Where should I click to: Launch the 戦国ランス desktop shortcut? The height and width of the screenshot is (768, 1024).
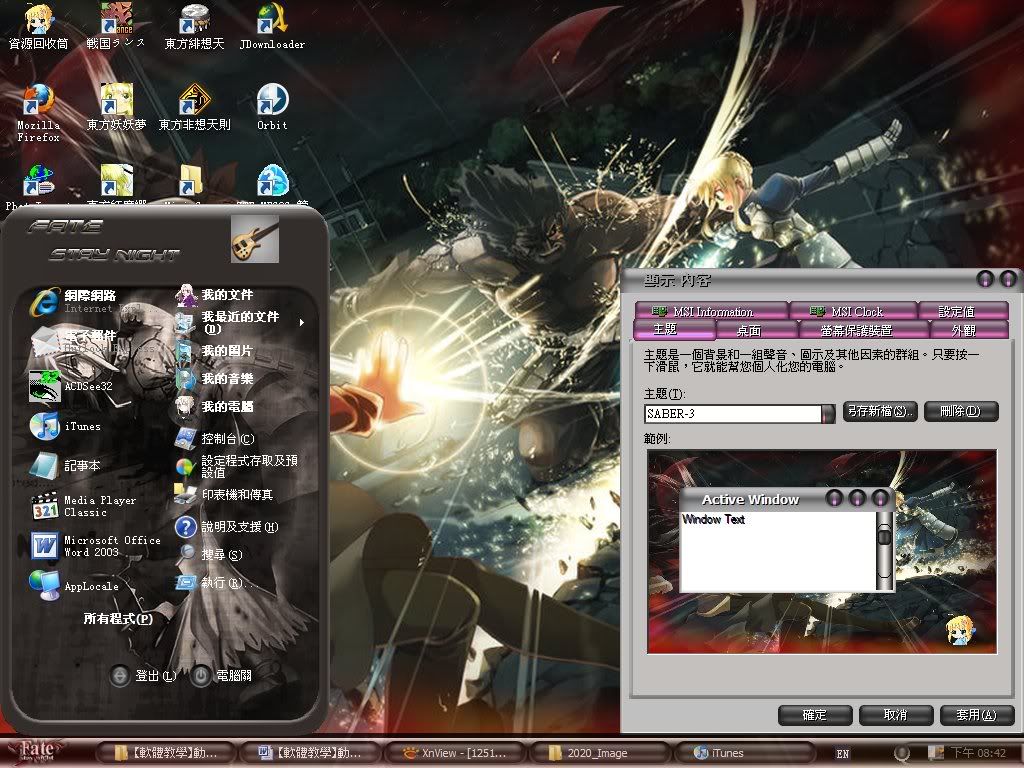116,26
